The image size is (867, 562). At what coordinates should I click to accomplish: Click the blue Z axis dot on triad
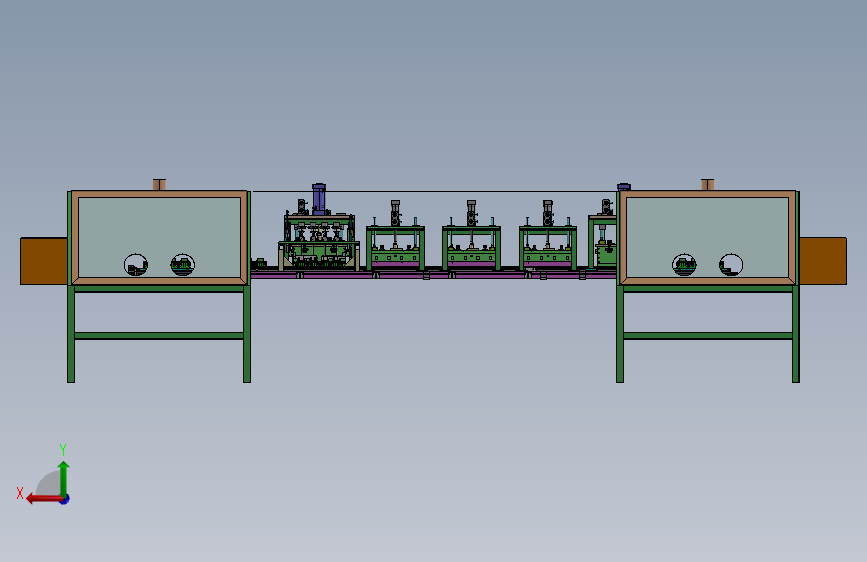click(65, 499)
